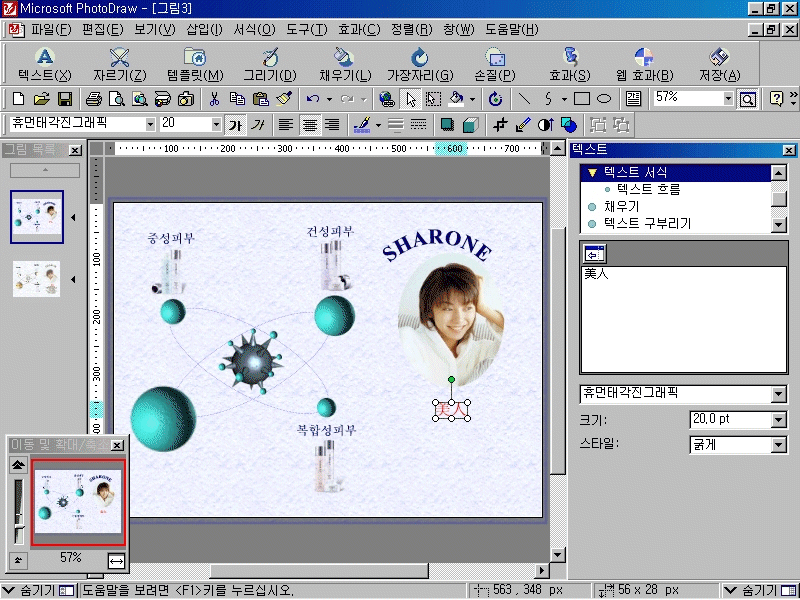Cut the selection with the scissors icon

click(214, 98)
